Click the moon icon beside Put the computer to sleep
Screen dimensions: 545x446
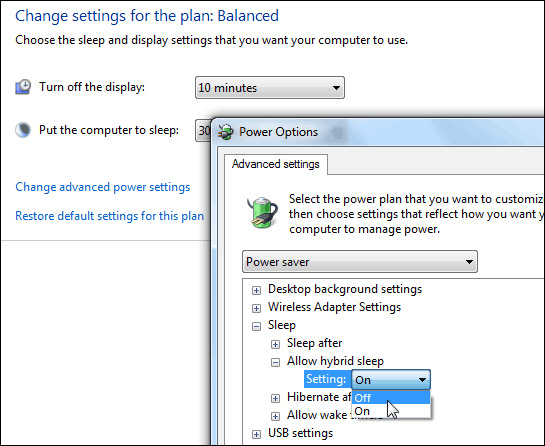tap(23, 130)
